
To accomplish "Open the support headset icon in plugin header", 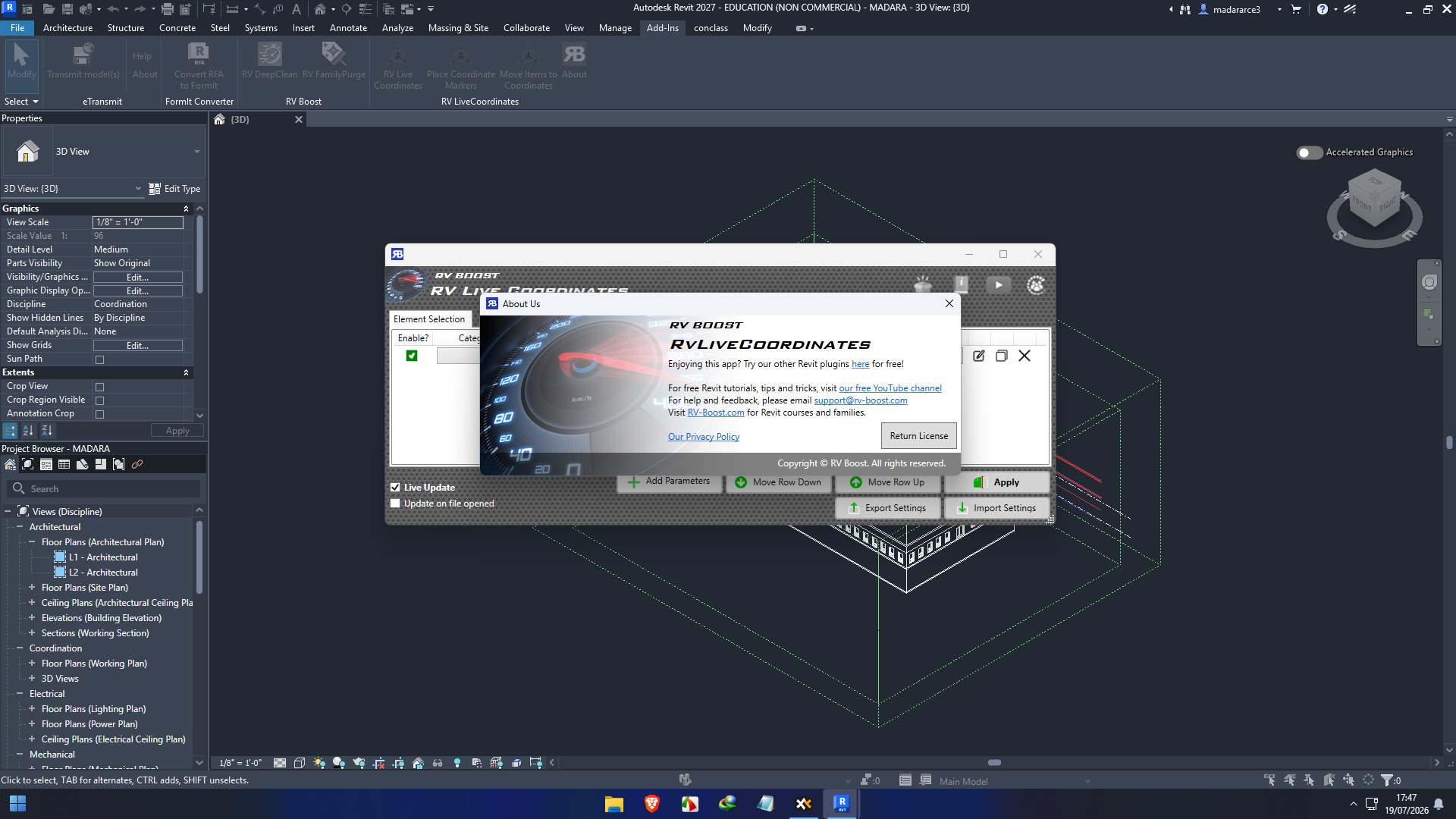I will tap(1036, 284).
